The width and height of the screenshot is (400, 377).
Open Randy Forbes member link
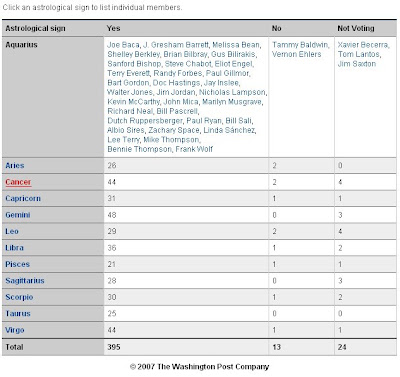click(178, 73)
